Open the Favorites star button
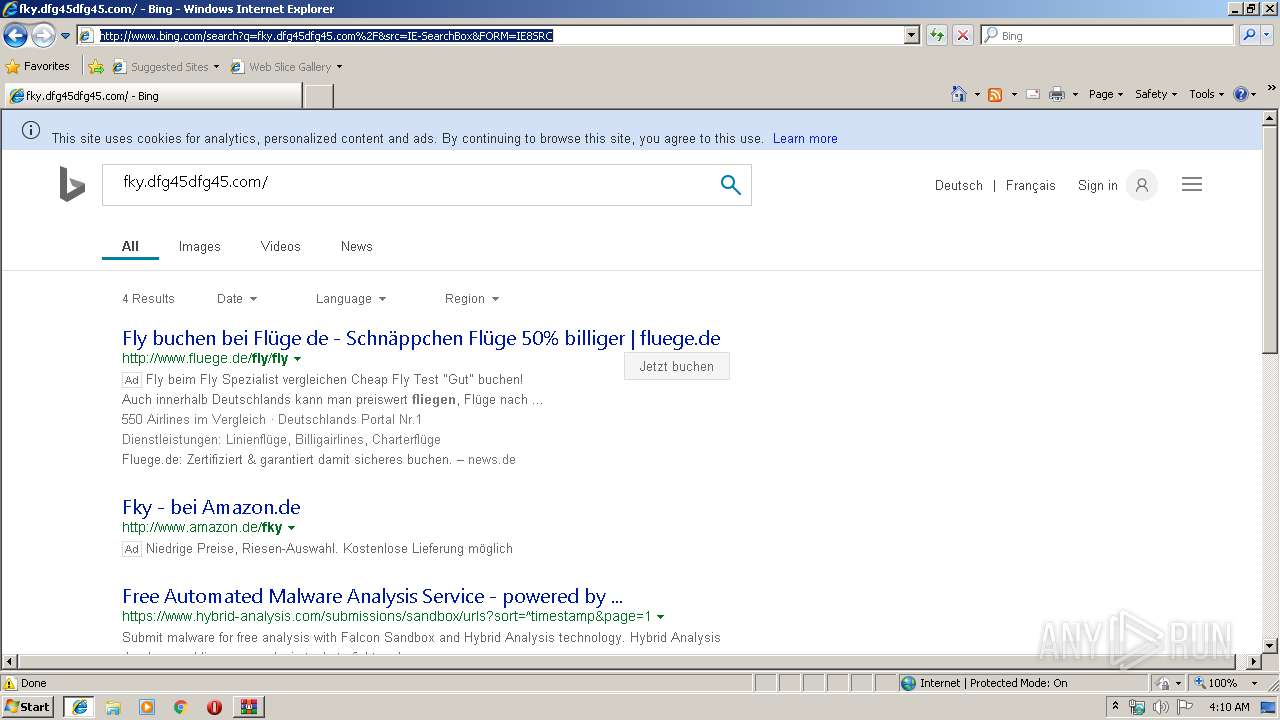Viewport: 1280px width, 720px height. [38, 66]
